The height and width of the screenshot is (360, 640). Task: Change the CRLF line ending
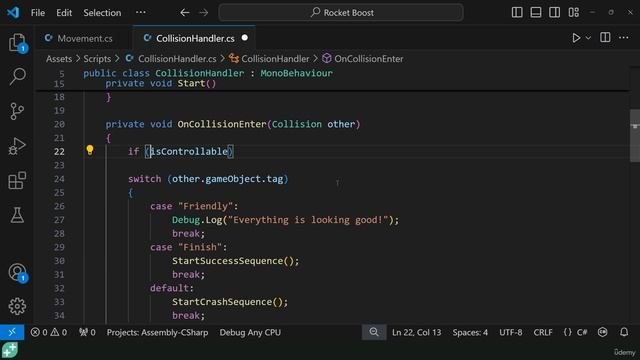tap(543, 332)
